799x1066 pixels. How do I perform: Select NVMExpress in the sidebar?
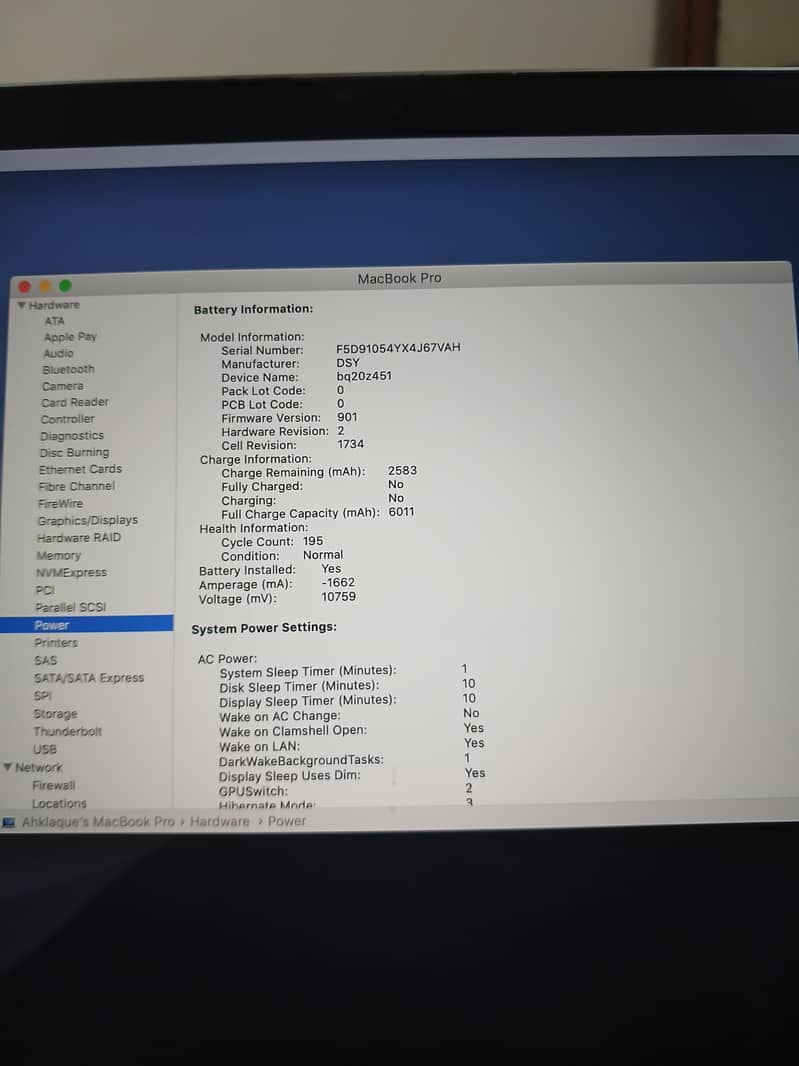[x=71, y=572]
